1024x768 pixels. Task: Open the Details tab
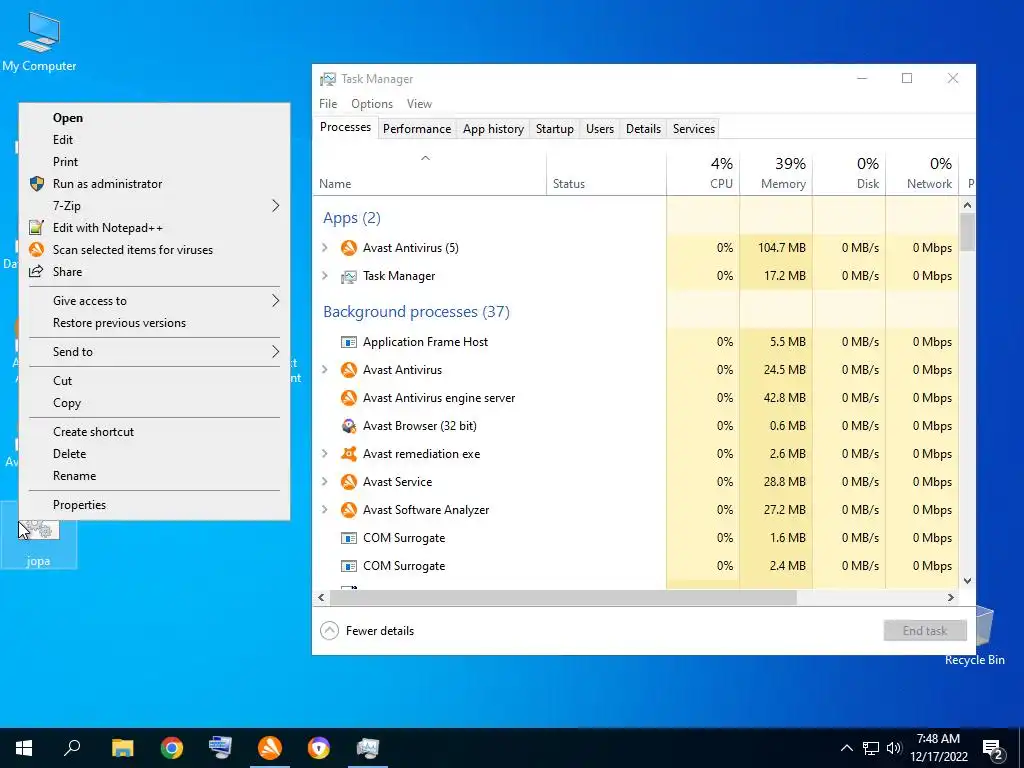[x=643, y=129]
